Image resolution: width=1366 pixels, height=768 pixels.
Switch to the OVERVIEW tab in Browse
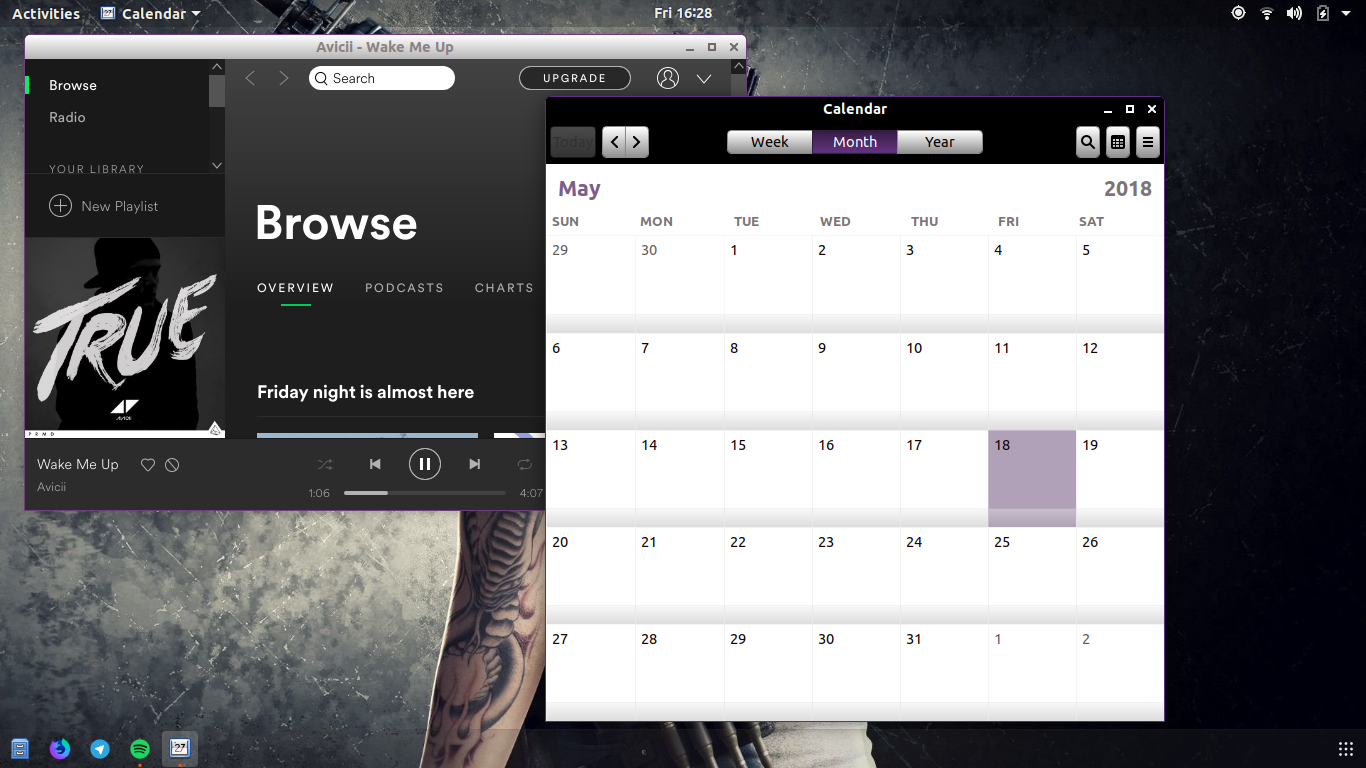click(x=295, y=288)
